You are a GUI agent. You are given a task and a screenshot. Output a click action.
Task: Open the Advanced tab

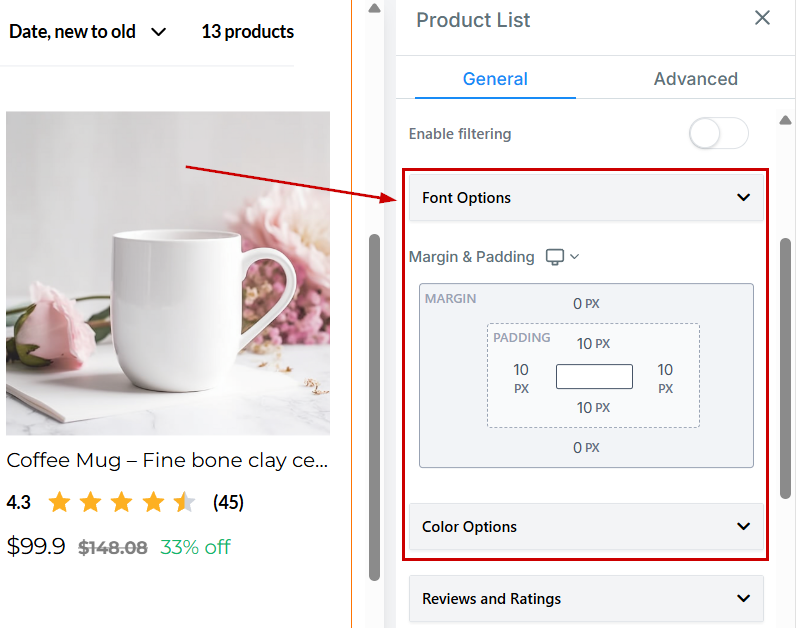click(695, 79)
